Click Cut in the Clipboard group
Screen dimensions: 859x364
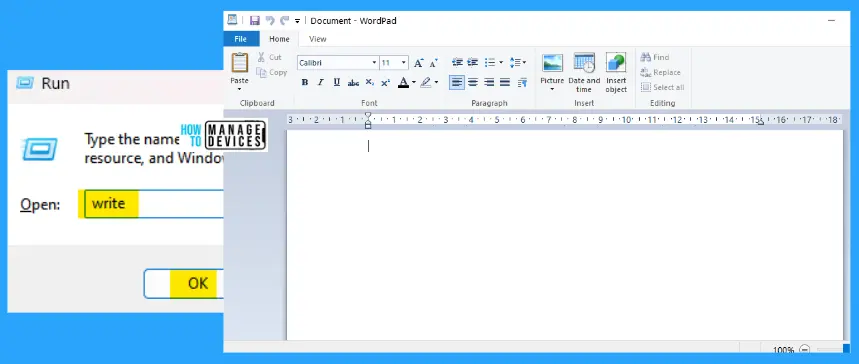270,57
